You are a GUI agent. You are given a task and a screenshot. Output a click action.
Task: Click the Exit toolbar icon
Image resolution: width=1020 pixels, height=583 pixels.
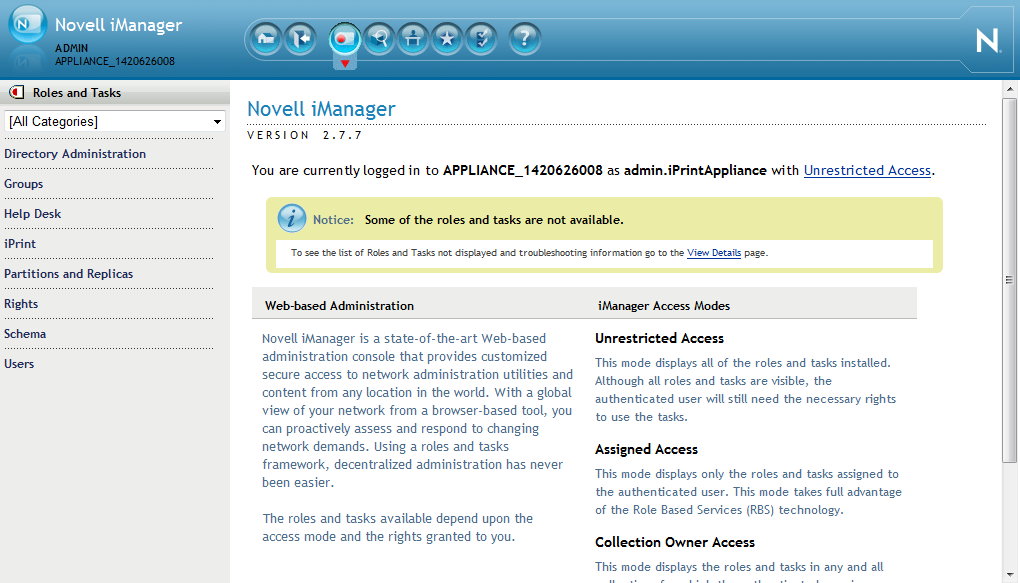(x=301, y=39)
